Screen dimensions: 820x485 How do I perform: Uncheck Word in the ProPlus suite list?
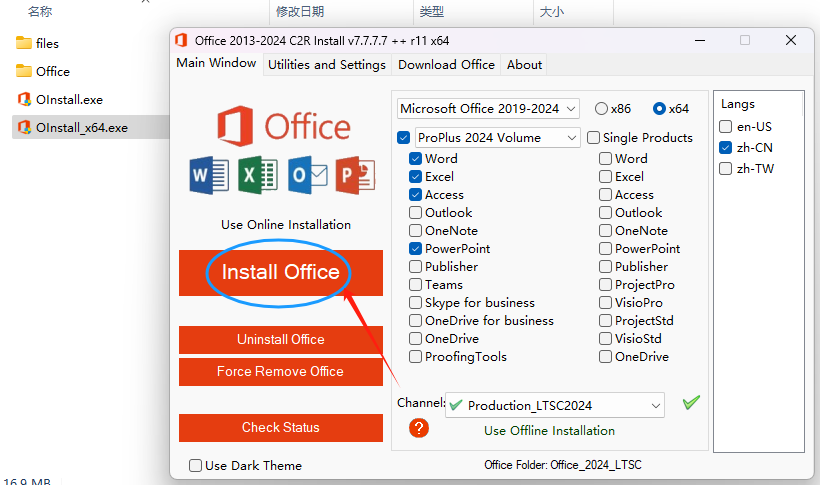click(415, 159)
